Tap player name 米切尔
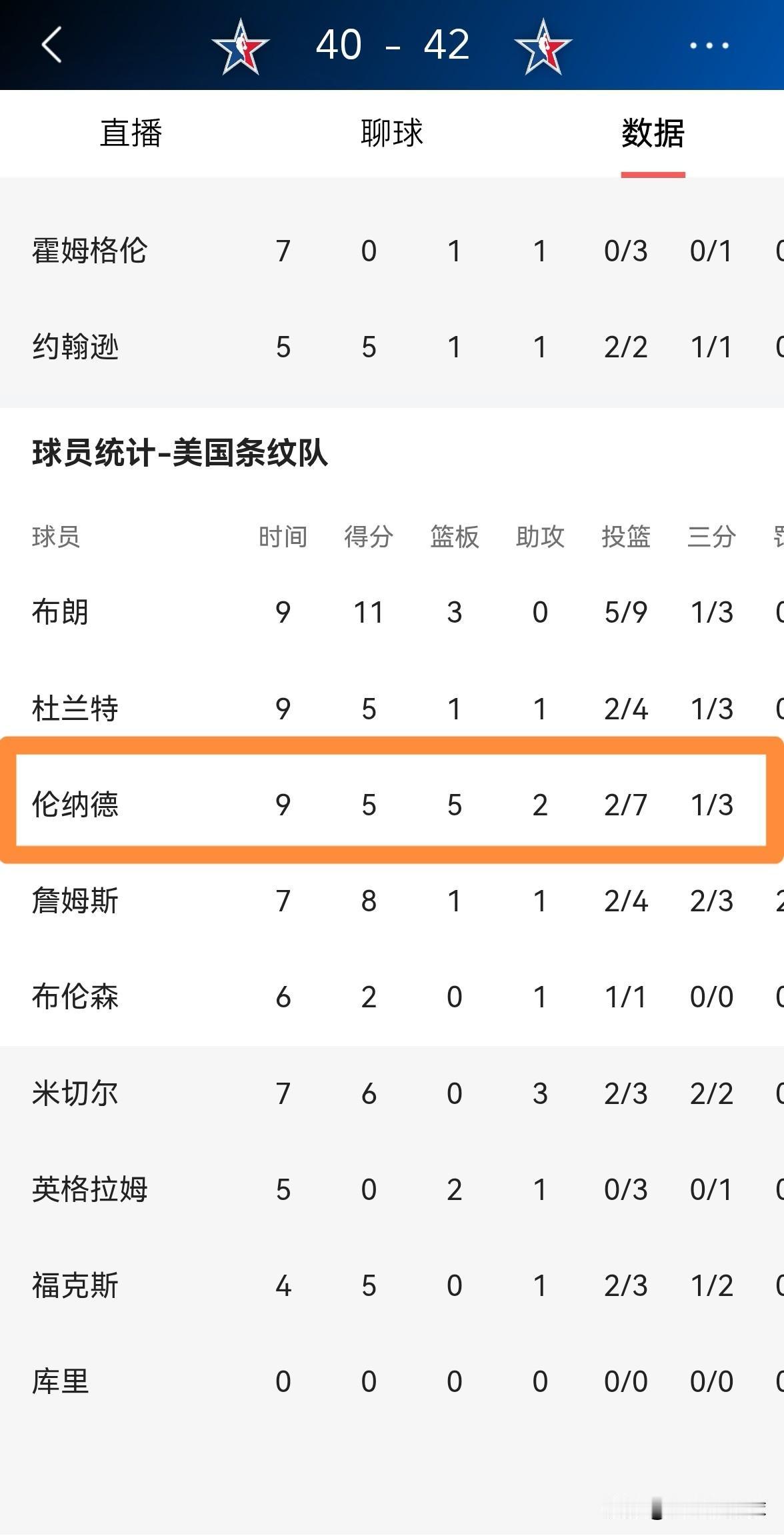 (x=75, y=1093)
